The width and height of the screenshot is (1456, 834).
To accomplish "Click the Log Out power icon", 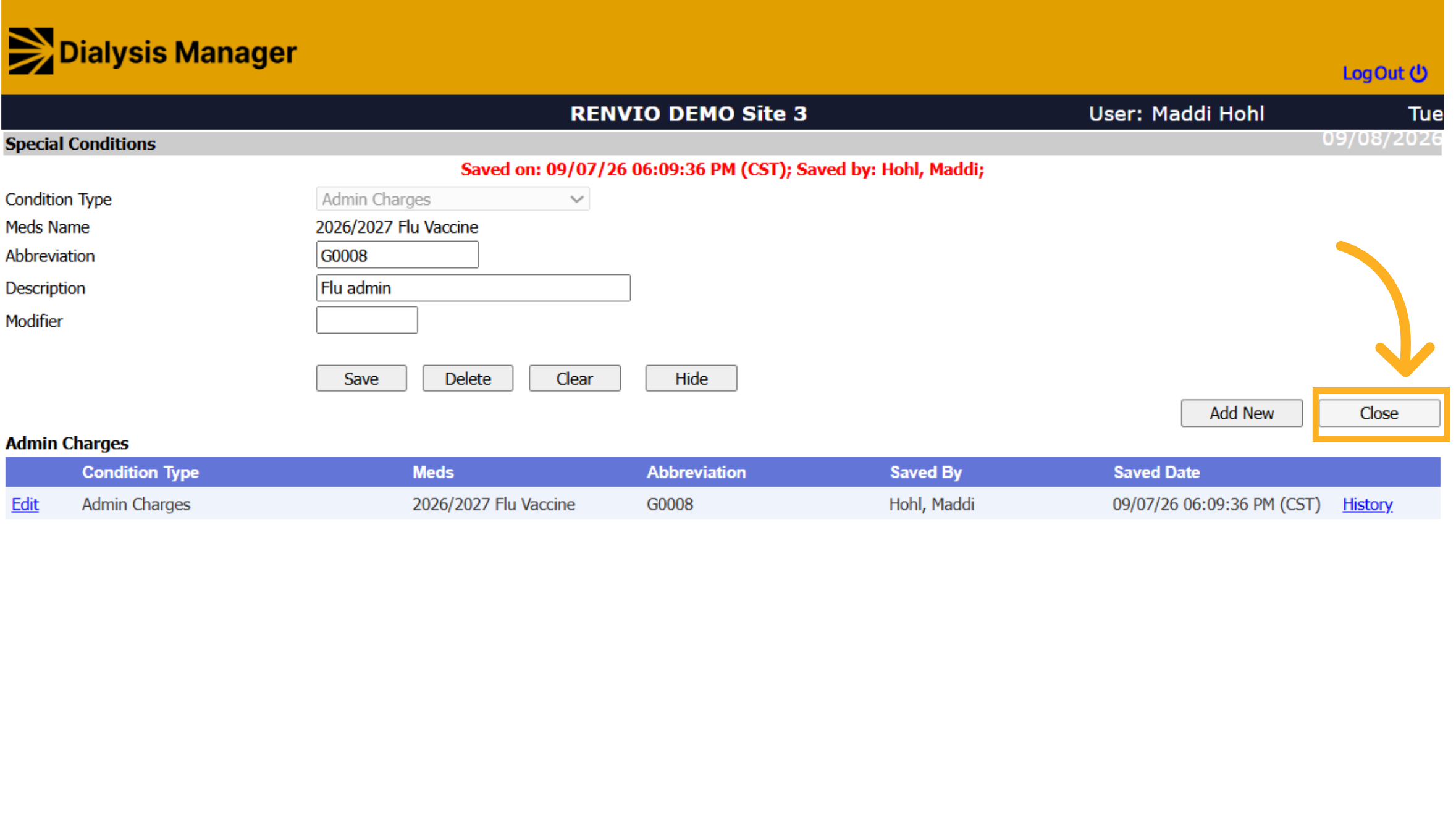I will tap(1418, 74).
